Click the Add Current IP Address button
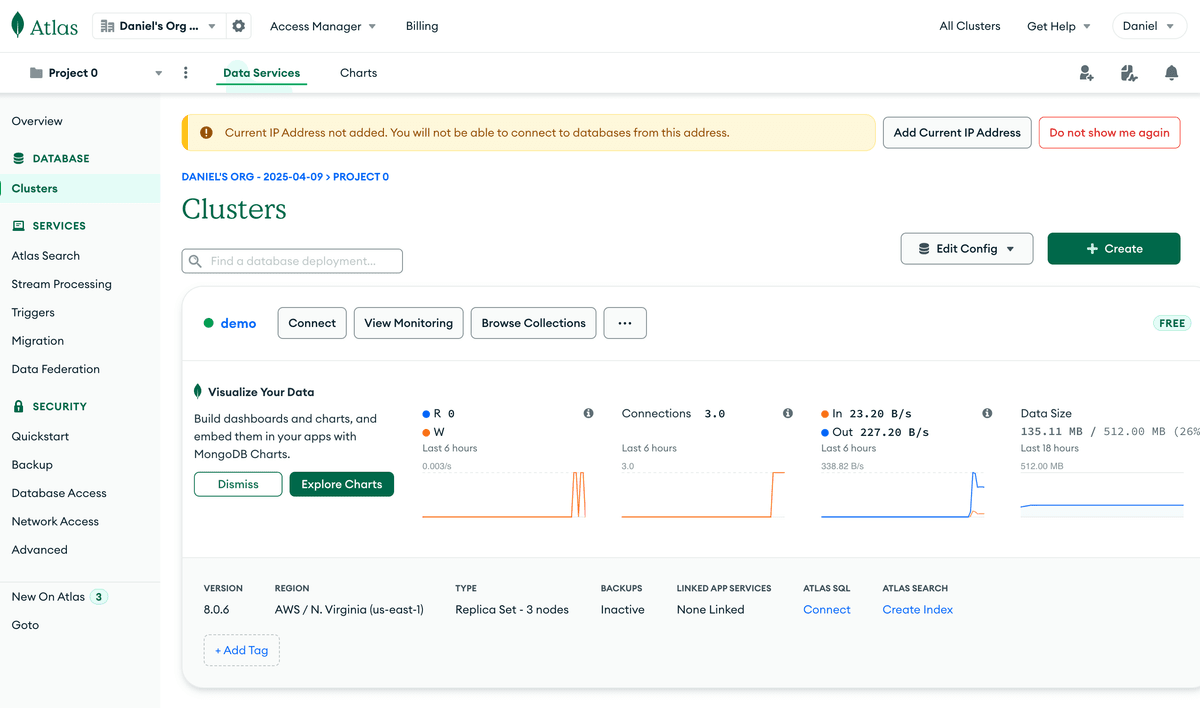1200x708 pixels. click(x=956, y=131)
